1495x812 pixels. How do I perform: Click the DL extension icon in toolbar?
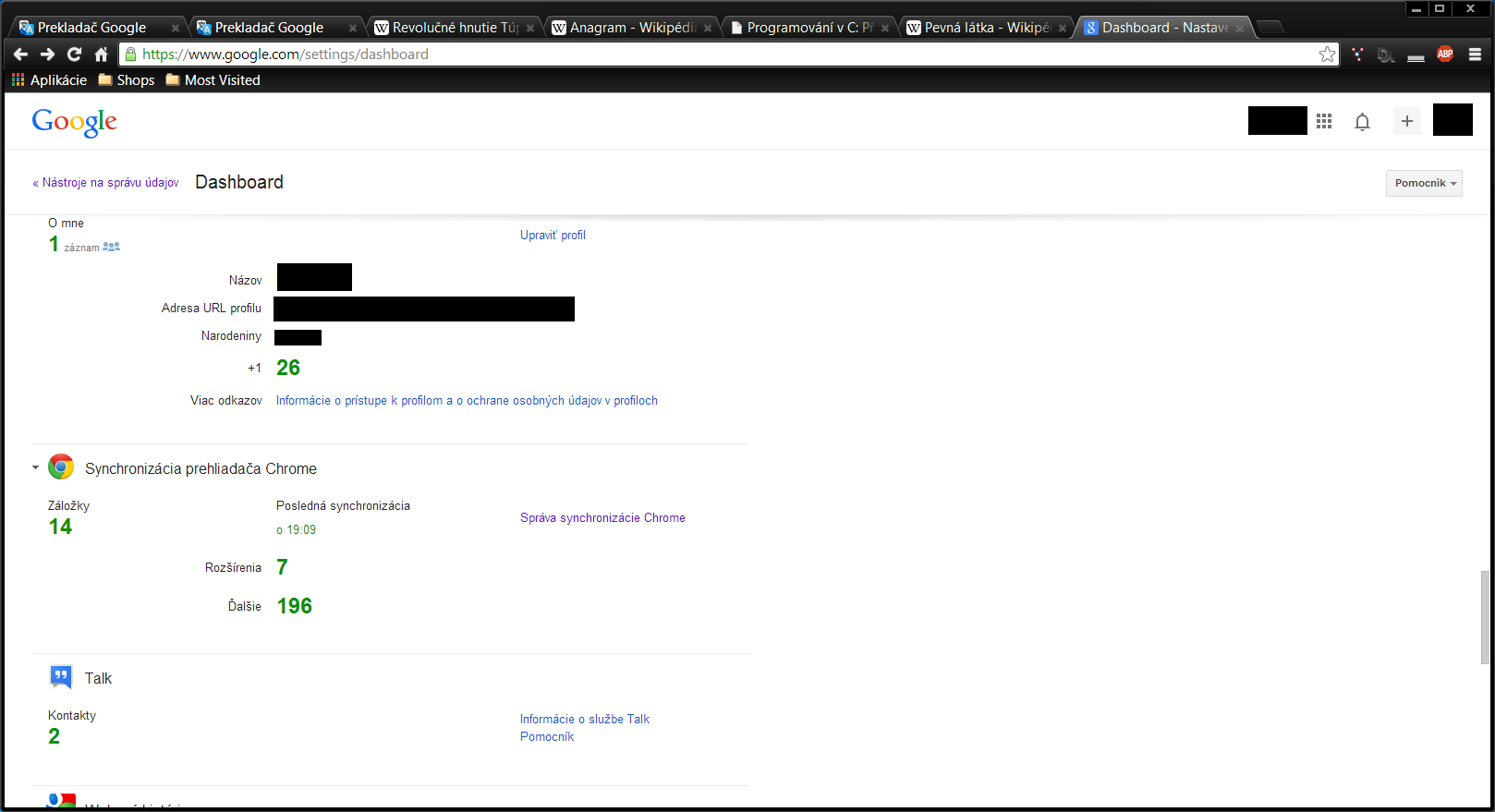click(x=1386, y=55)
